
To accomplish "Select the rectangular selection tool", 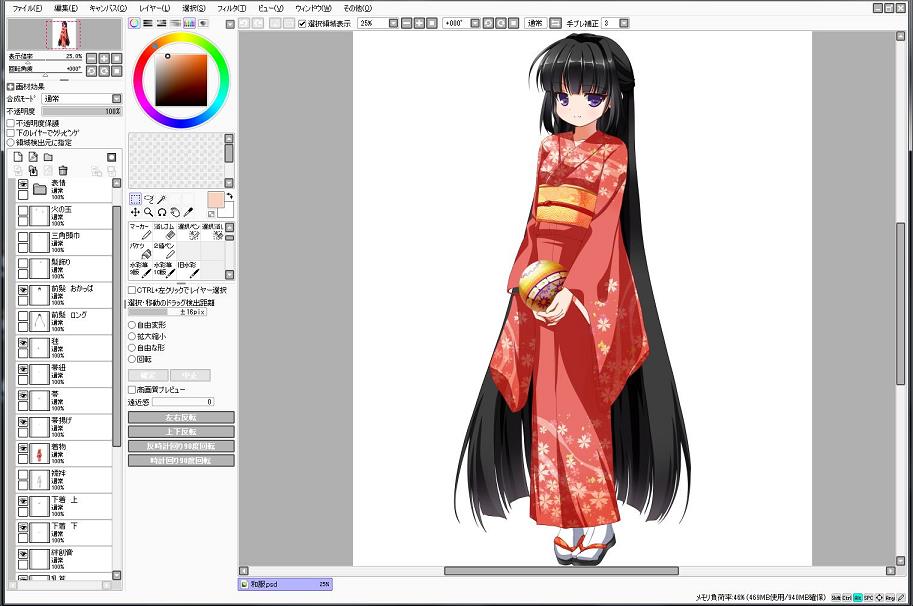I will (136, 199).
